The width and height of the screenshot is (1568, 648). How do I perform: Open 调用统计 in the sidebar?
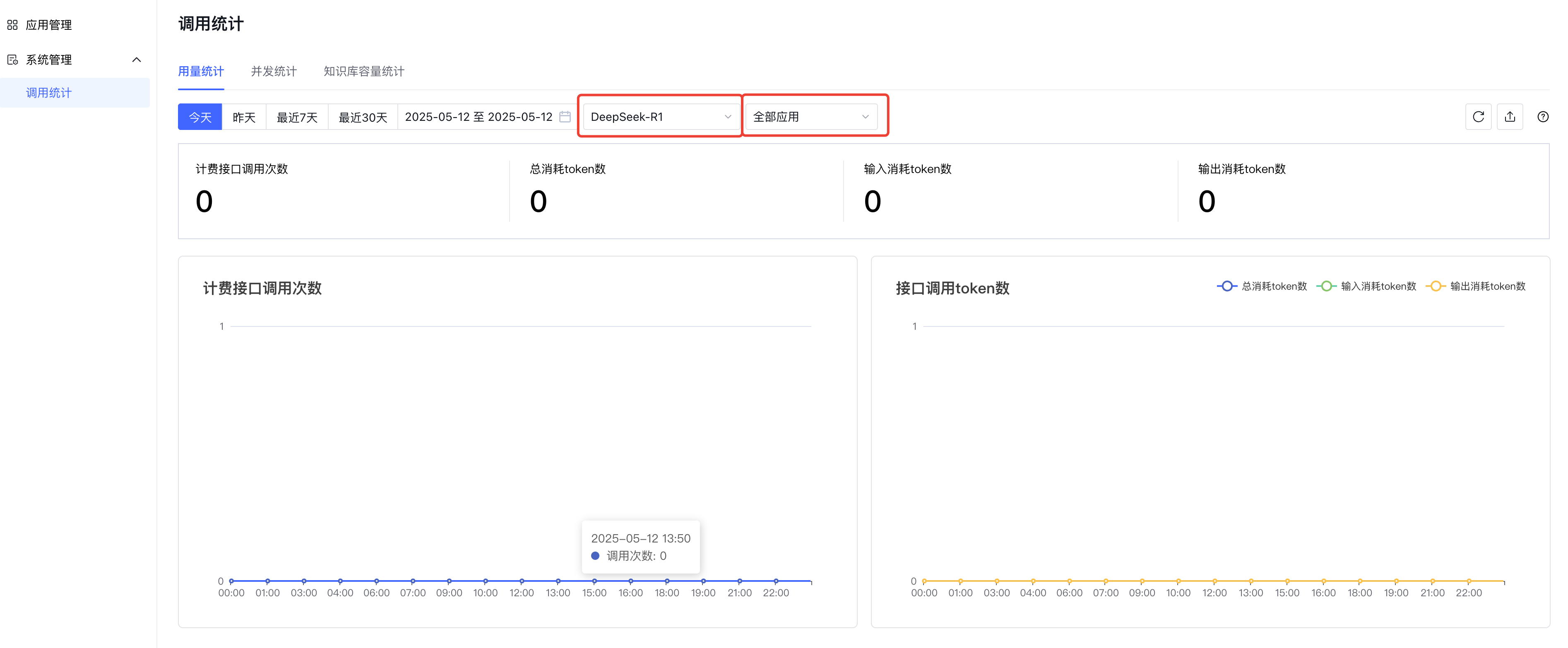point(49,93)
